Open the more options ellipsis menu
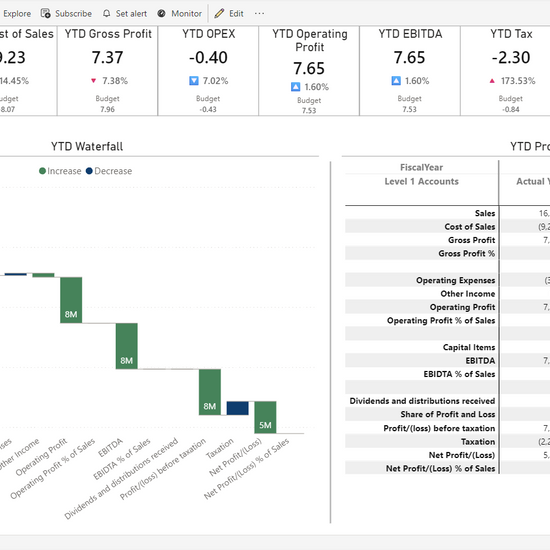This screenshot has height=550, width=550. [x=260, y=13]
